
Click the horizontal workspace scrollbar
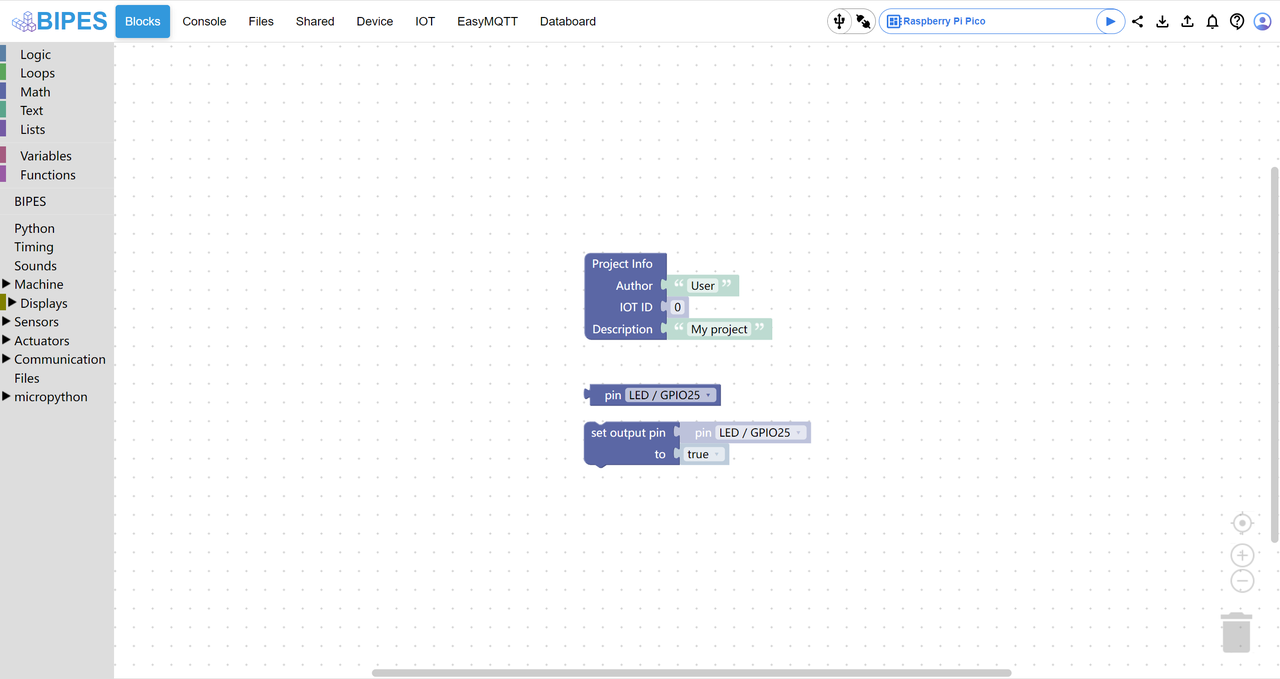click(691, 673)
